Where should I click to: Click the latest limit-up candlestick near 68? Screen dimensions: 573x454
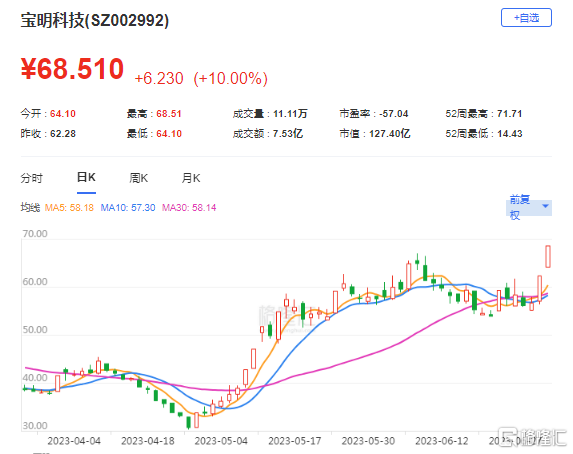(x=548, y=256)
